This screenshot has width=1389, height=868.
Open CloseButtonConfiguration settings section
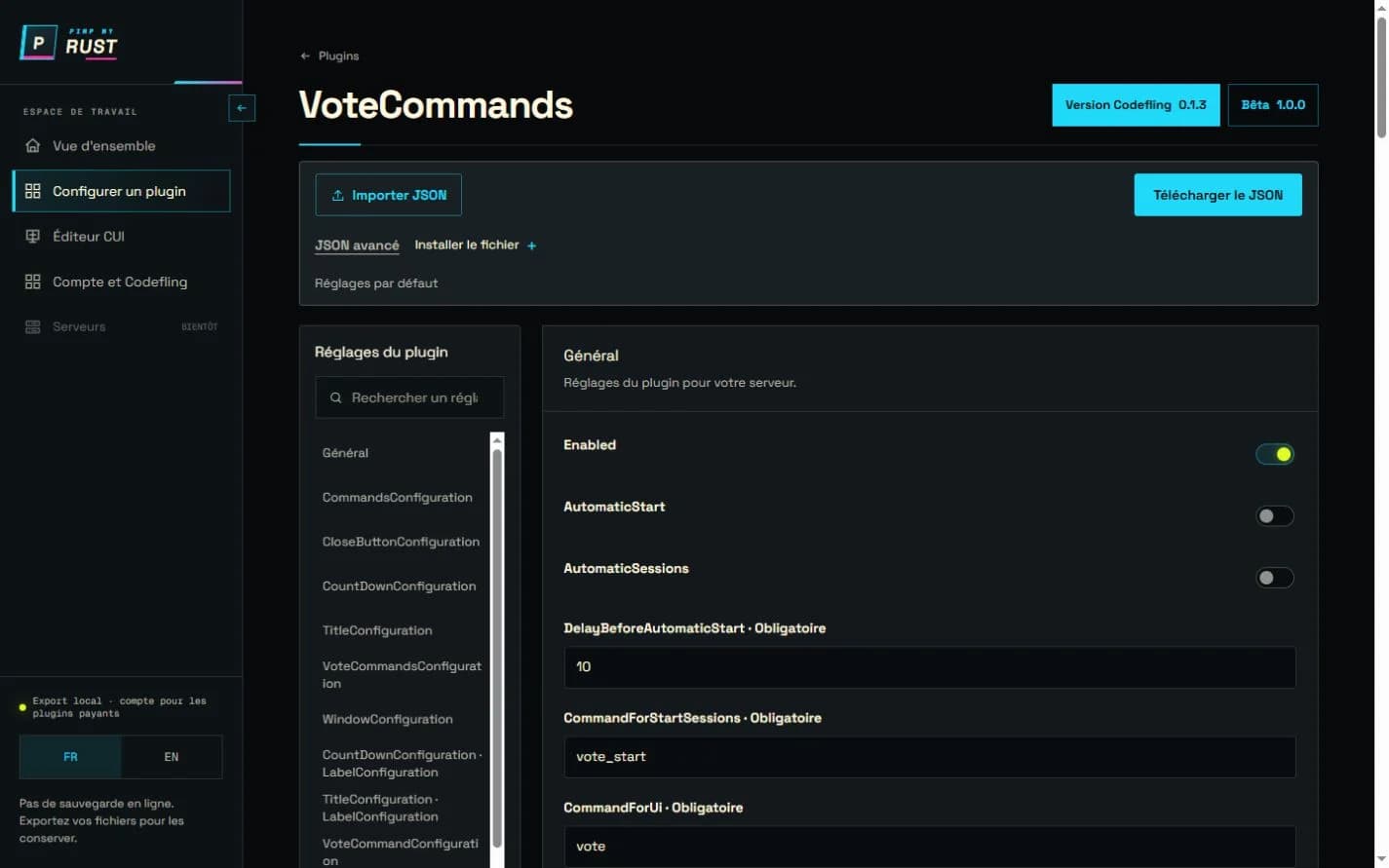[401, 542]
